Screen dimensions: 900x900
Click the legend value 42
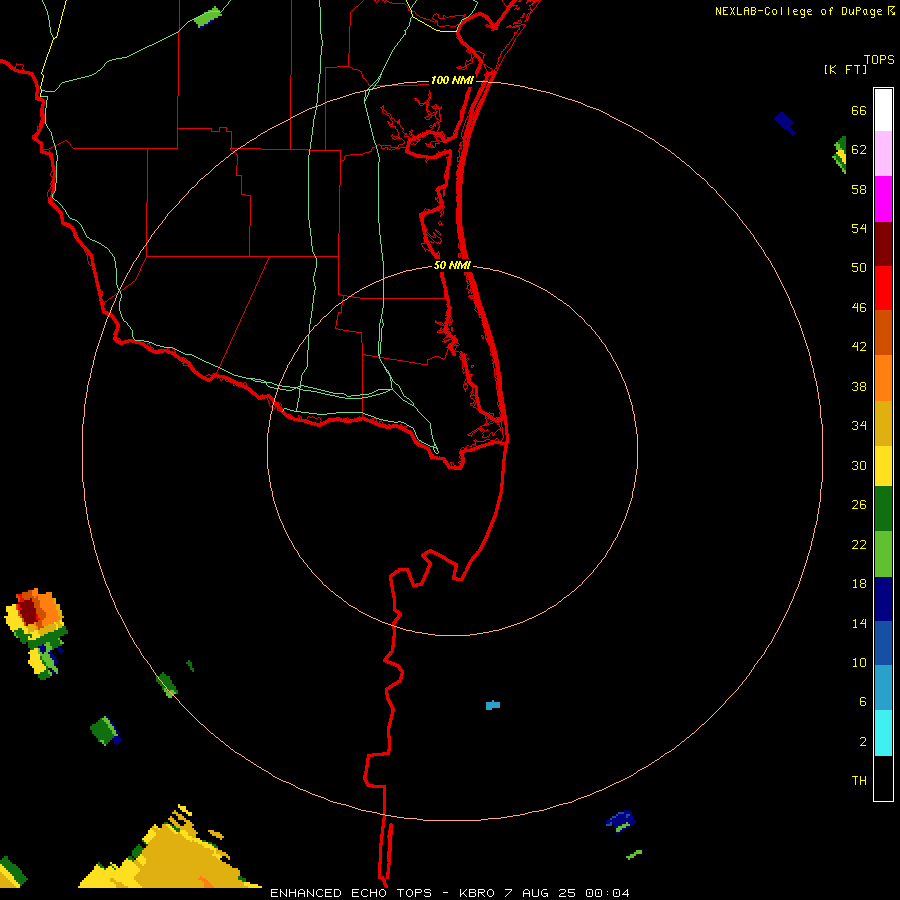(x=859, y=347)
